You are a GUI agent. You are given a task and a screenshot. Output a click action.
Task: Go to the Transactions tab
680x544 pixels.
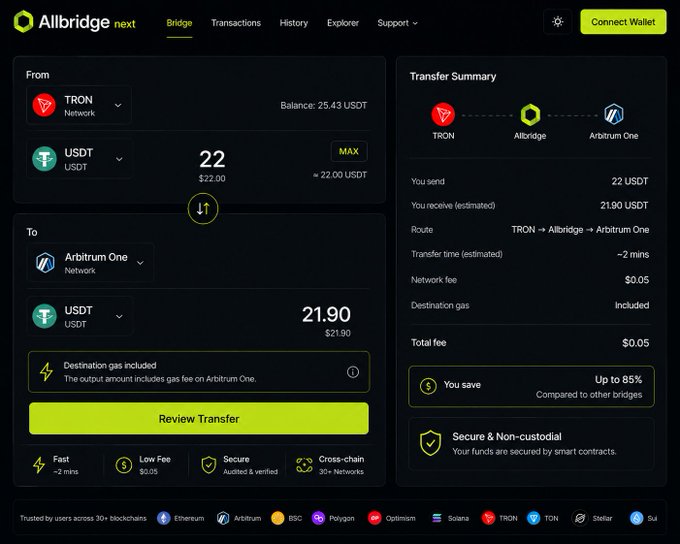(236, 23)
